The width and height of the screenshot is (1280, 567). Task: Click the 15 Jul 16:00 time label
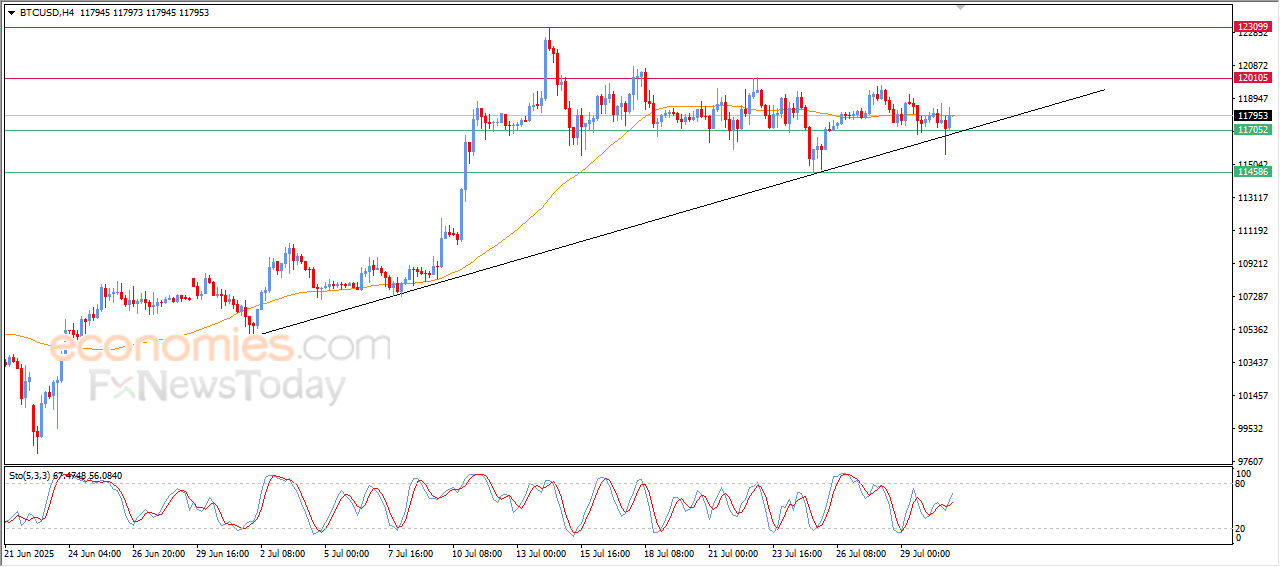(605, 552)
